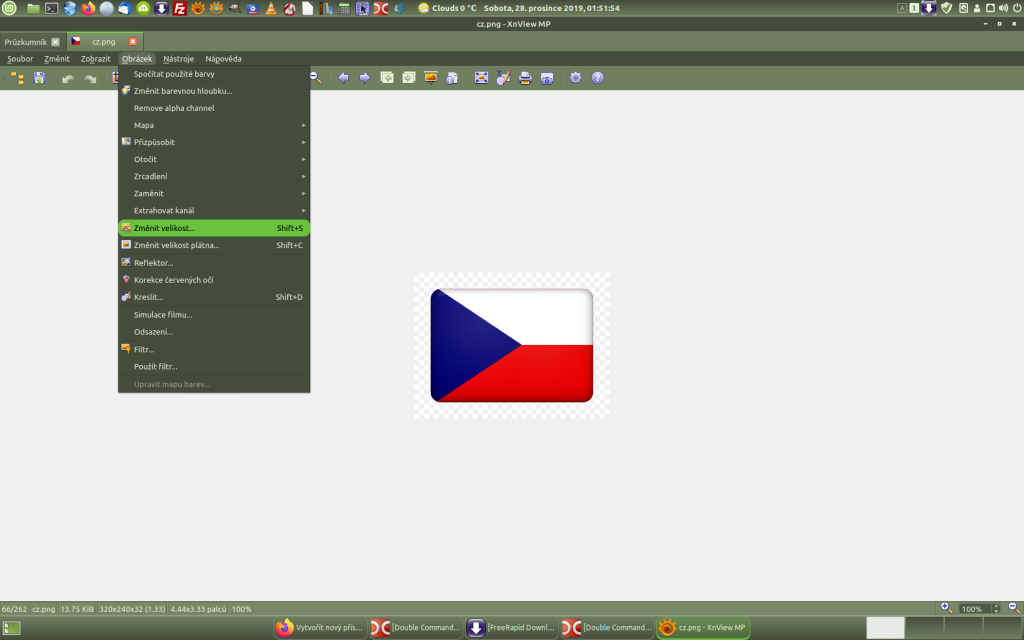Increase zoom percentage with stepper up arrow
The image size is (1024, 640).
pos(996,606)
